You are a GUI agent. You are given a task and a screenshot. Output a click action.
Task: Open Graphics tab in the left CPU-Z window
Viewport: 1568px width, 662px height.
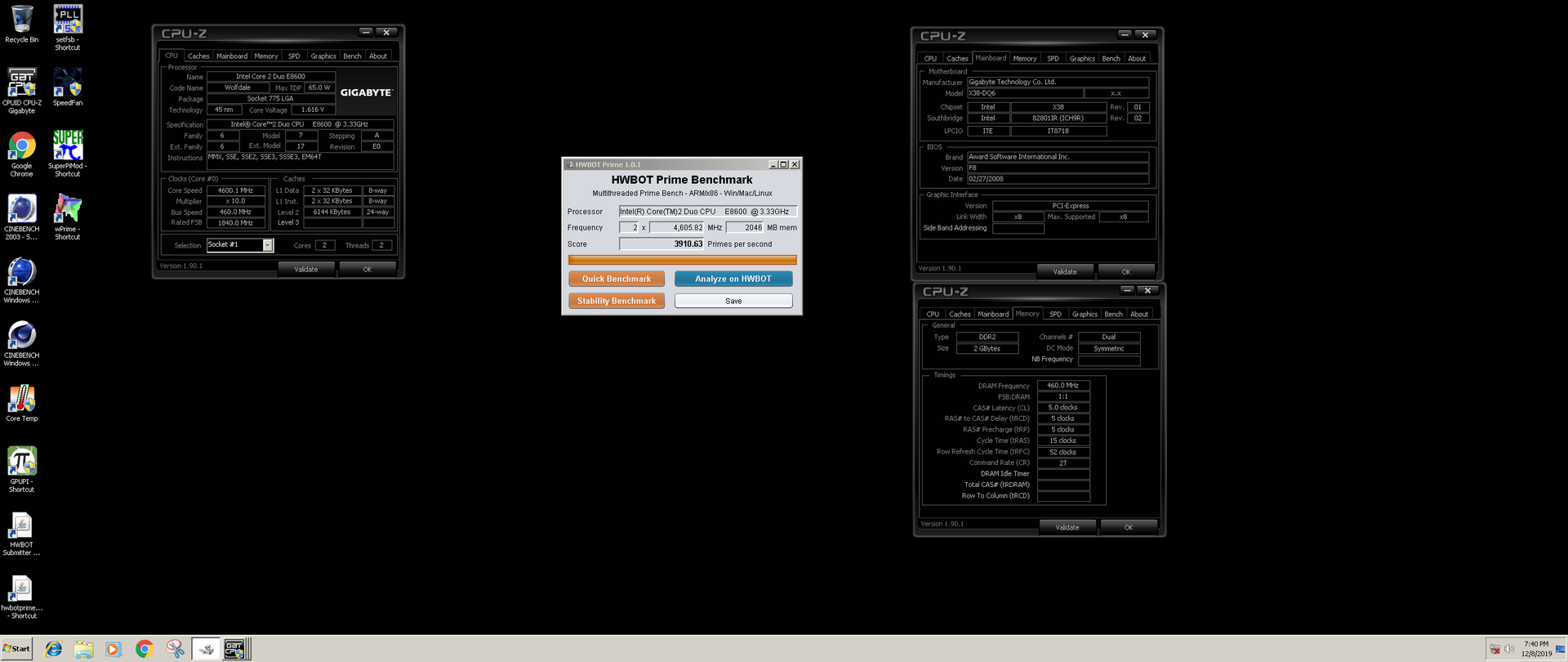323,56
